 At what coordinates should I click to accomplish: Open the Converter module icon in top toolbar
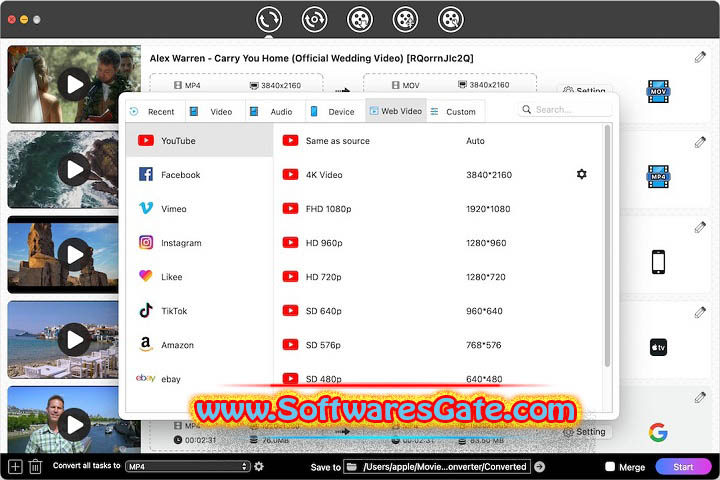pyautogui.click(x=269, y=19)
